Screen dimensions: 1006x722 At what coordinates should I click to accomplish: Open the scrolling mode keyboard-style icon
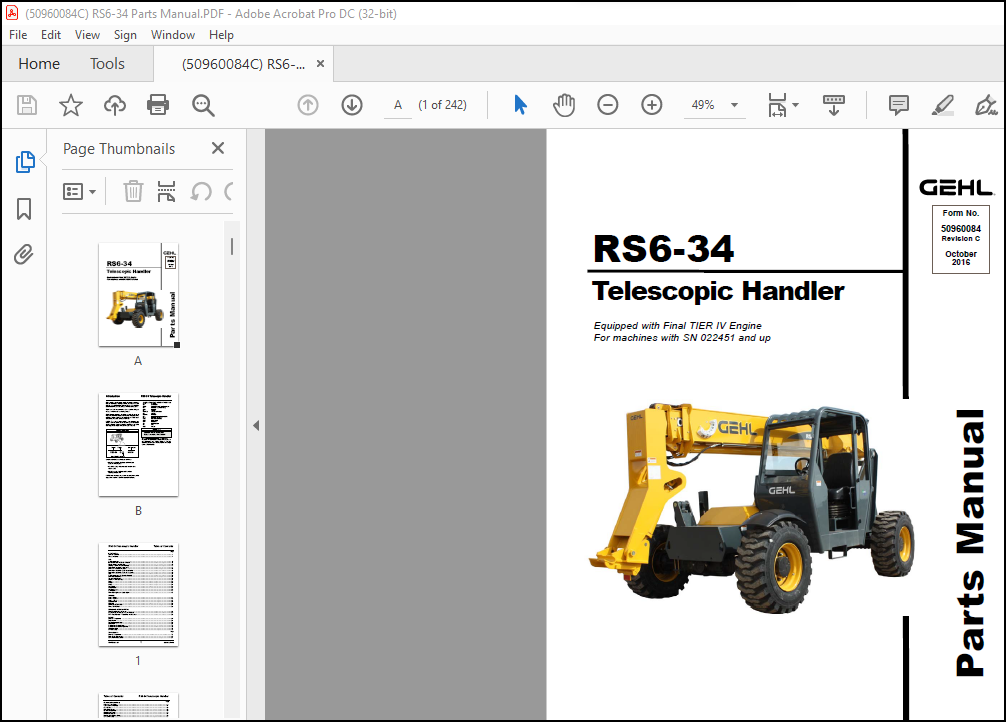833,105
